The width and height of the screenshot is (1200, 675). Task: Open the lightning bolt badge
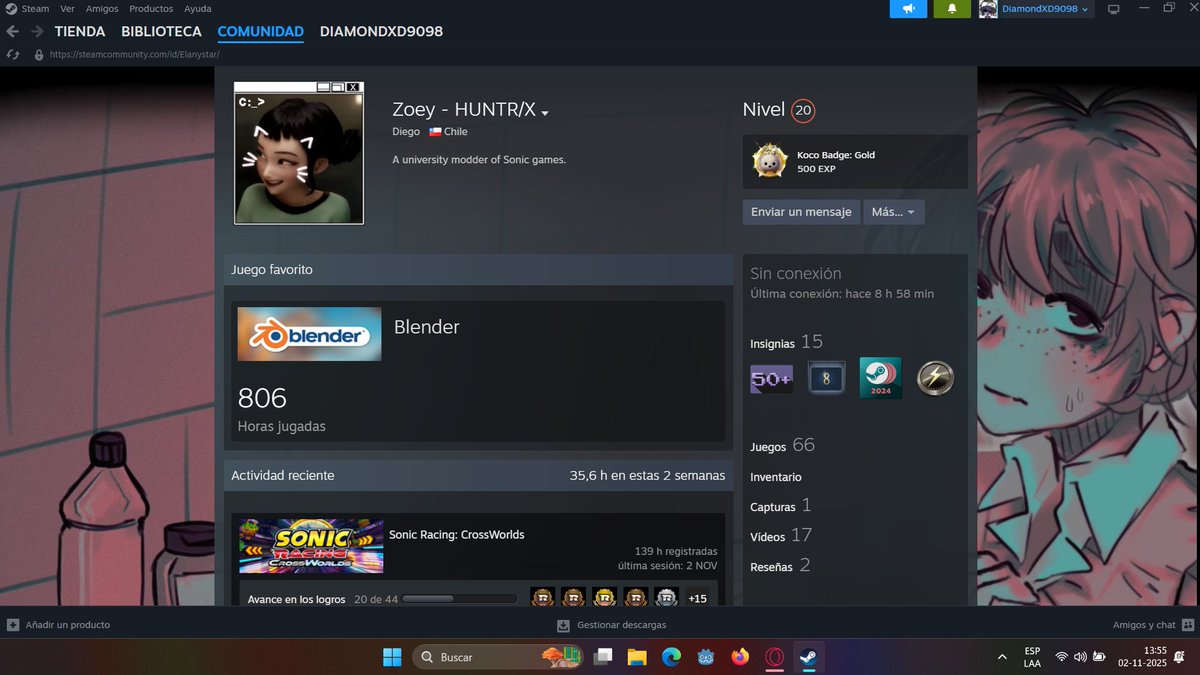935,378
